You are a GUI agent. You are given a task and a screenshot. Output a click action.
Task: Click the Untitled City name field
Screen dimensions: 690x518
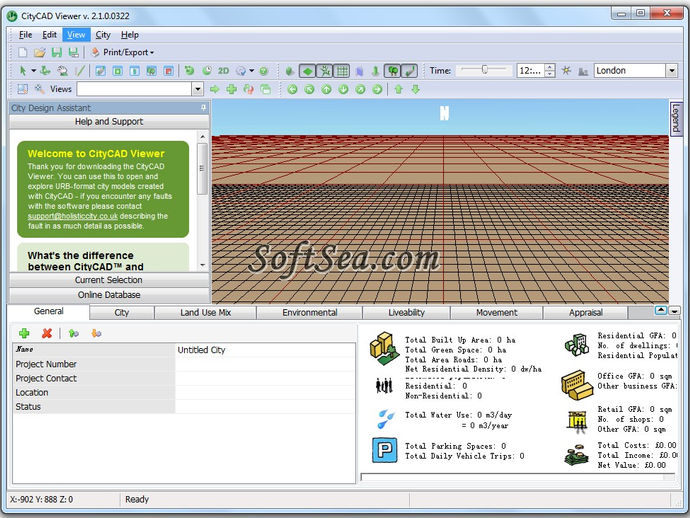pos(265,350)
